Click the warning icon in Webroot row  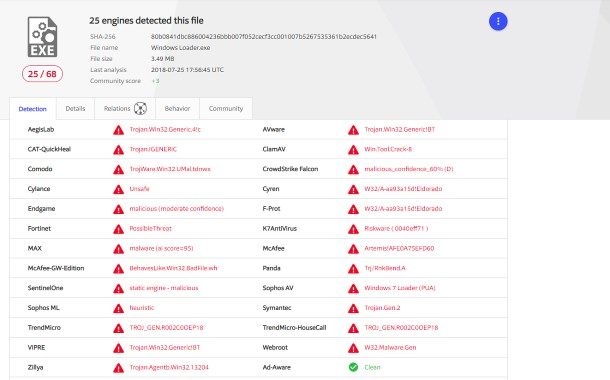point(353,348)
